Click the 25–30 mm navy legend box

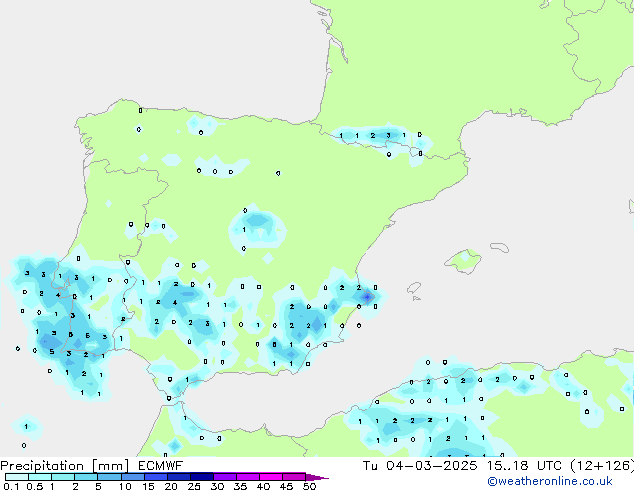pyautogui.click(x=201, y=477)
